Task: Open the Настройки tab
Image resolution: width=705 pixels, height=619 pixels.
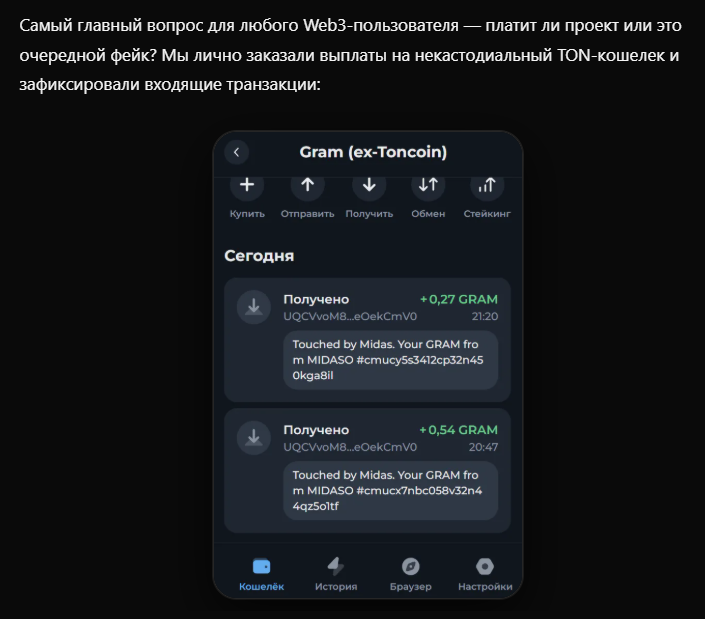Action: point(485,575)
